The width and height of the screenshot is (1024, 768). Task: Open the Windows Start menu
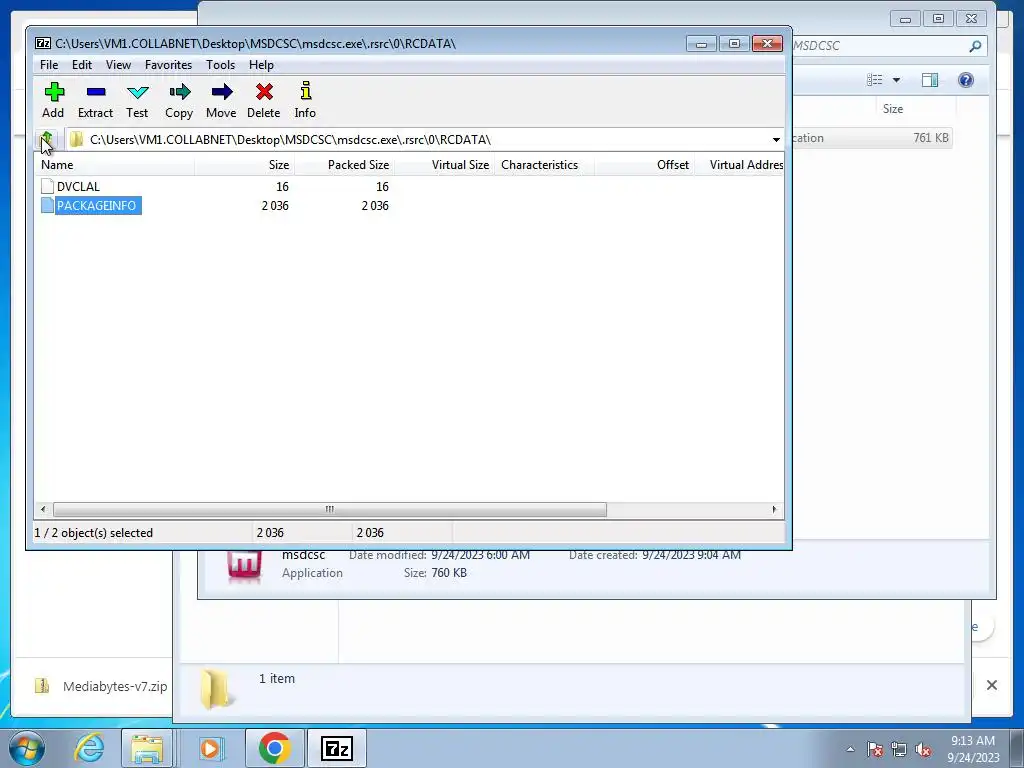point(26,748)
